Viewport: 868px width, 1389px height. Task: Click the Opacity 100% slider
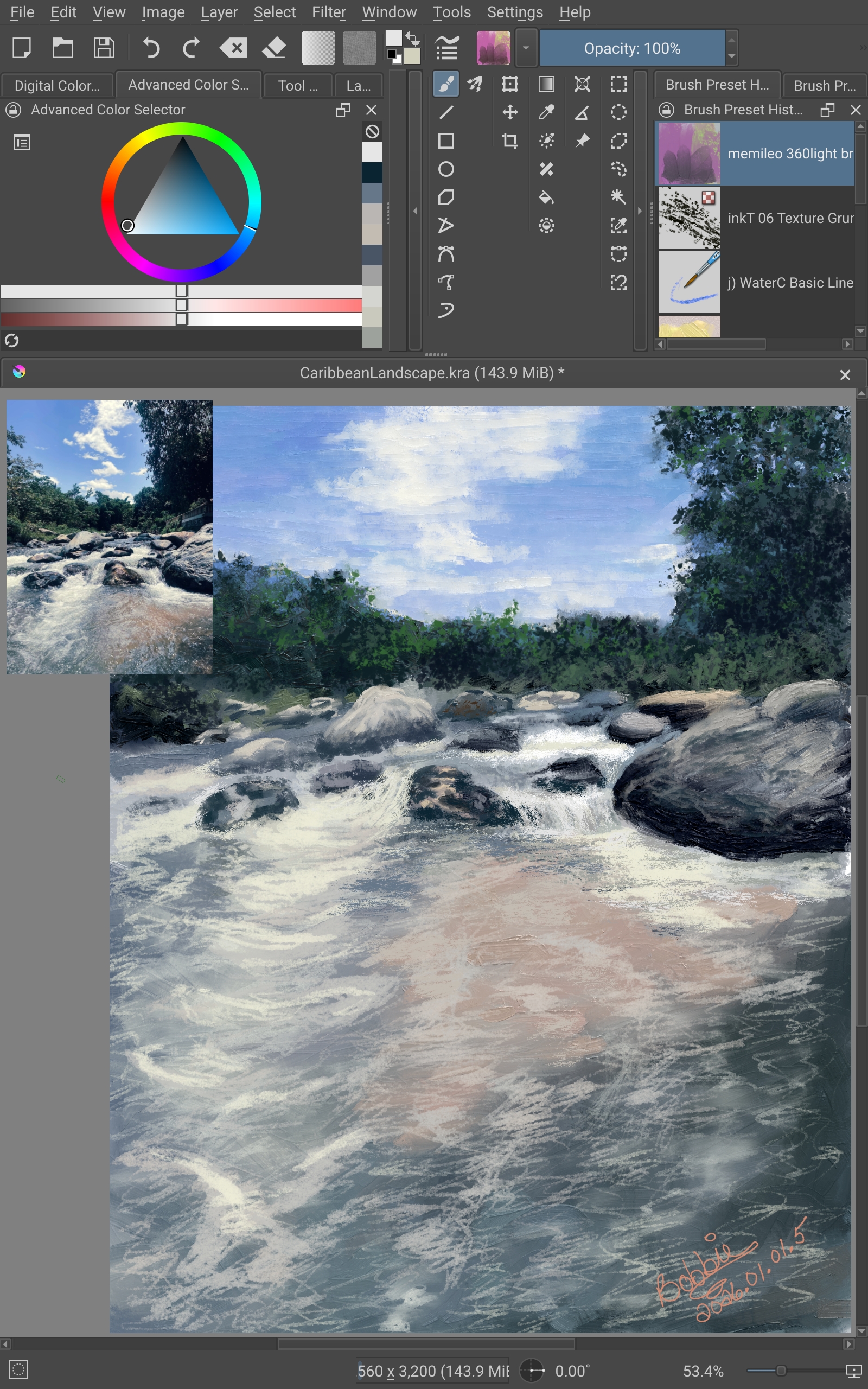[x=632, y=48]
